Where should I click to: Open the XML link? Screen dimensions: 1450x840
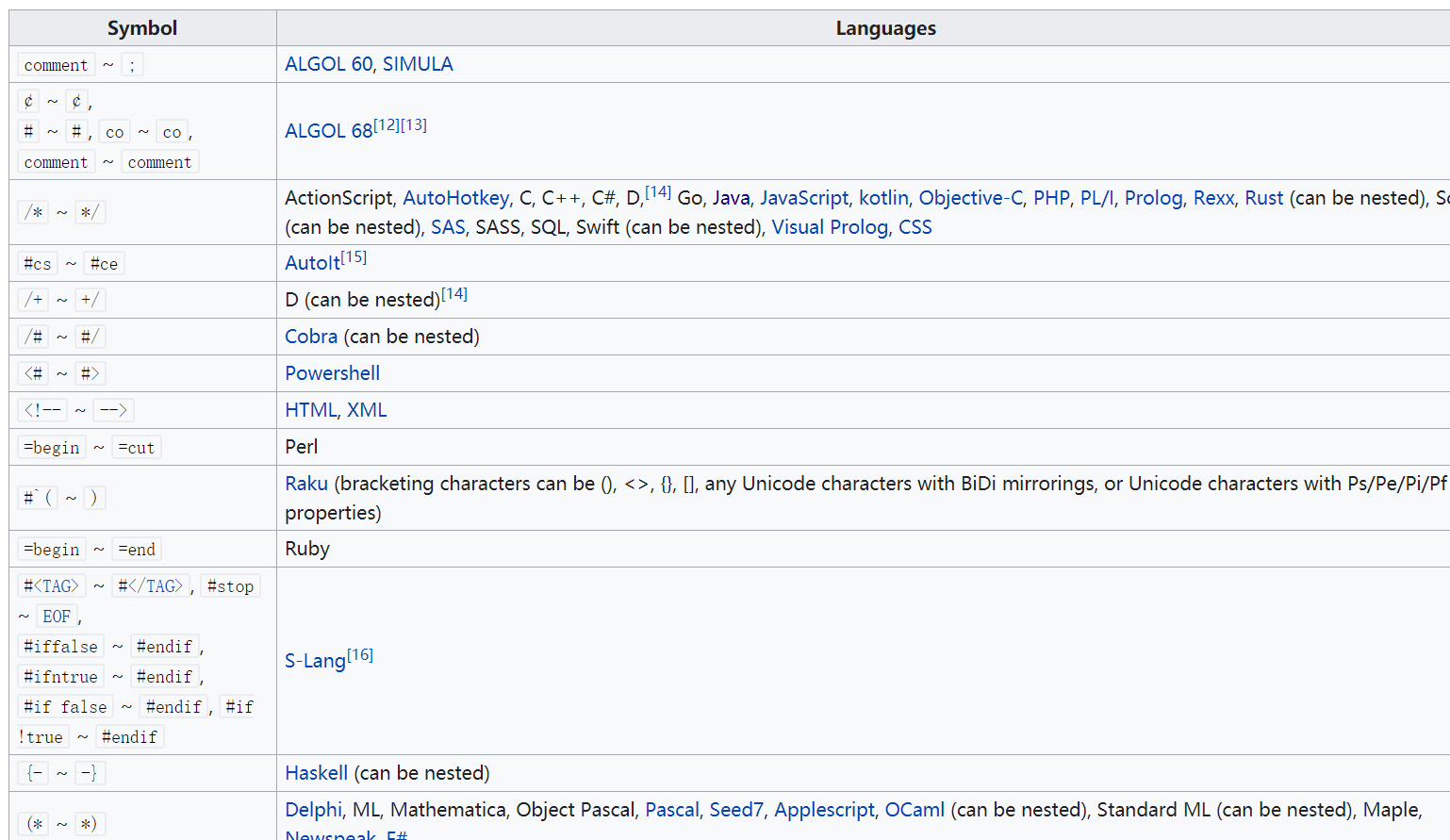(367, 410)
